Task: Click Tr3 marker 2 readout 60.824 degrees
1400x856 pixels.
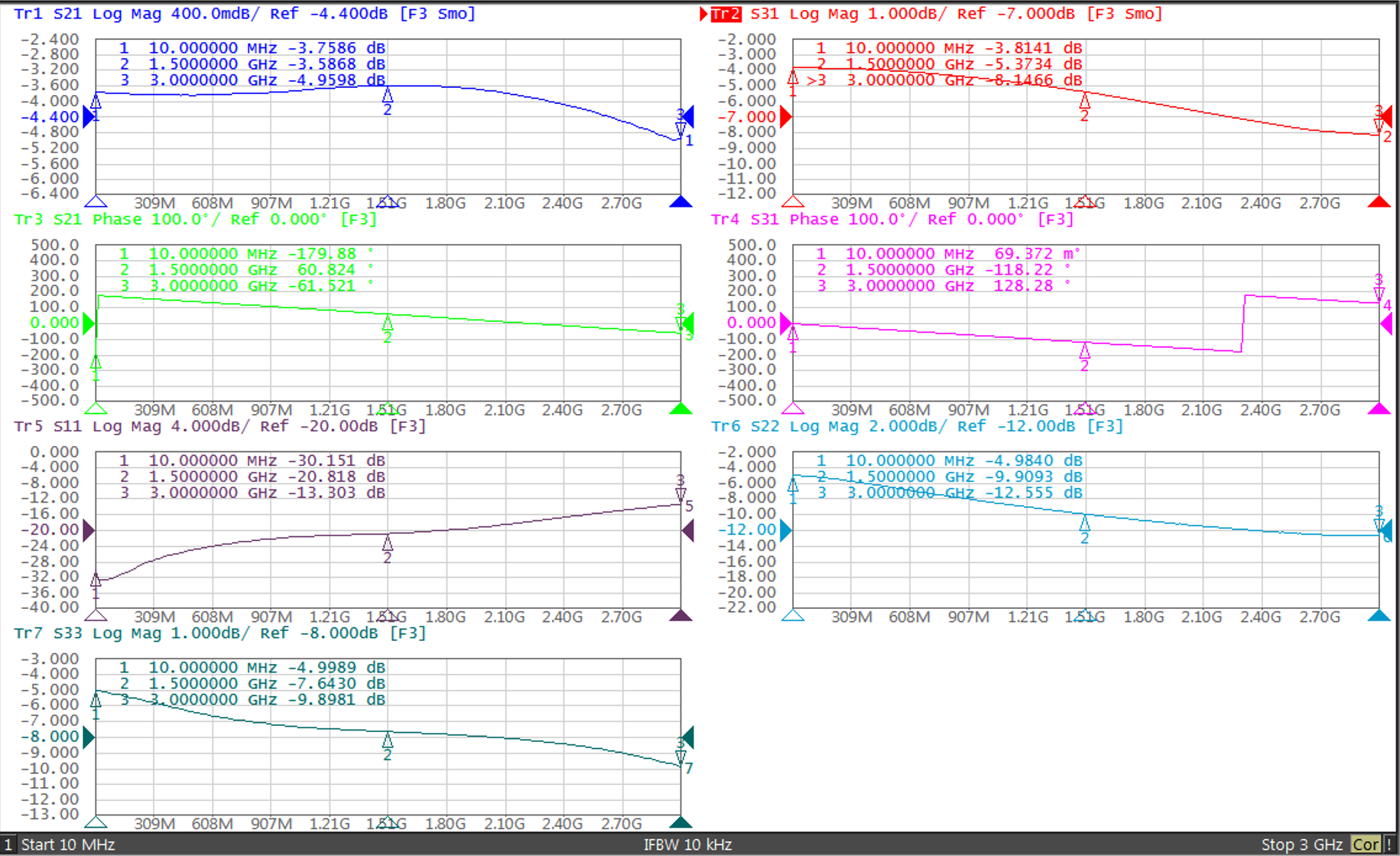Action: (246, 270)
